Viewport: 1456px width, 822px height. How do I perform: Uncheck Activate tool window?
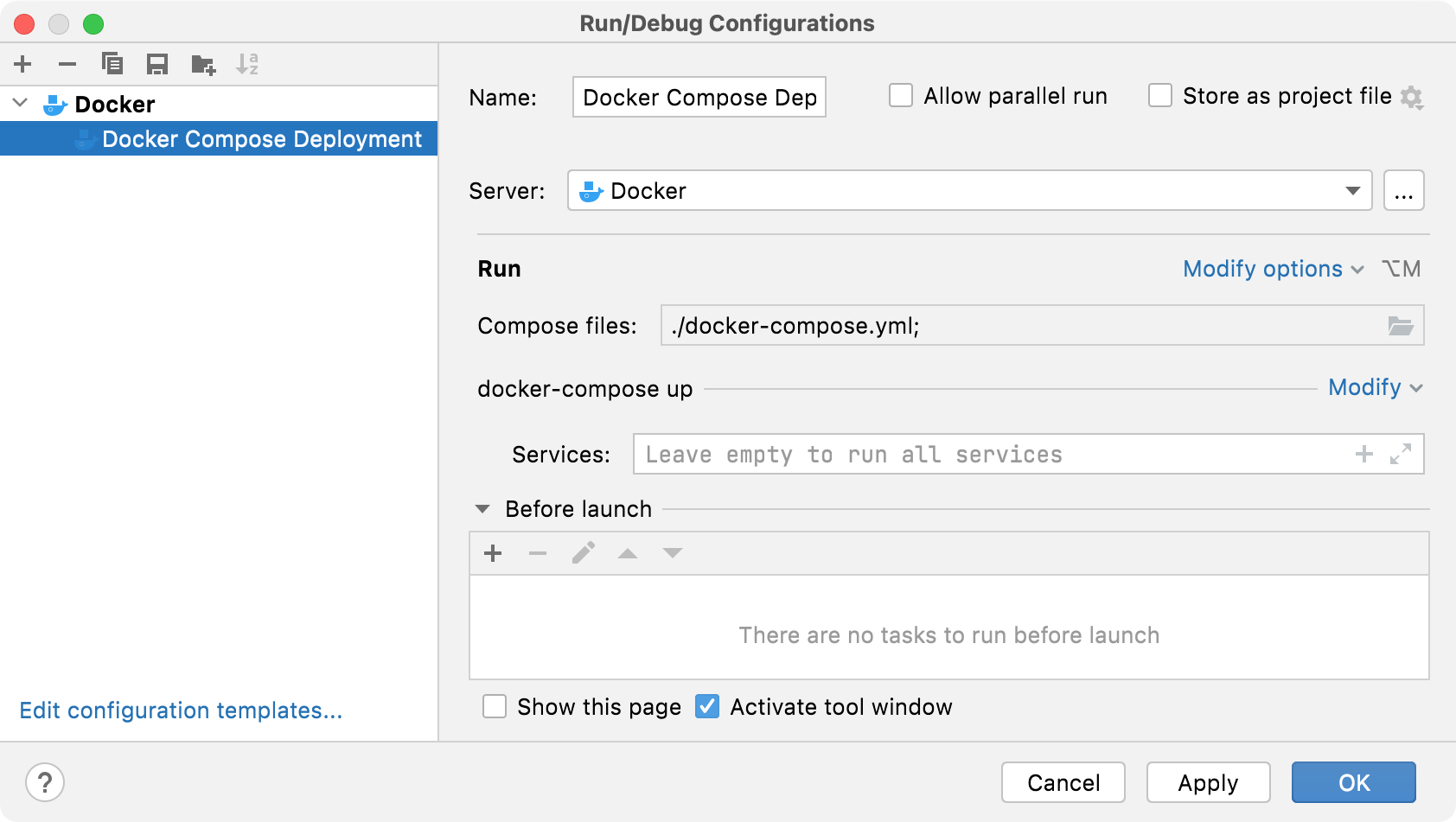707,706
